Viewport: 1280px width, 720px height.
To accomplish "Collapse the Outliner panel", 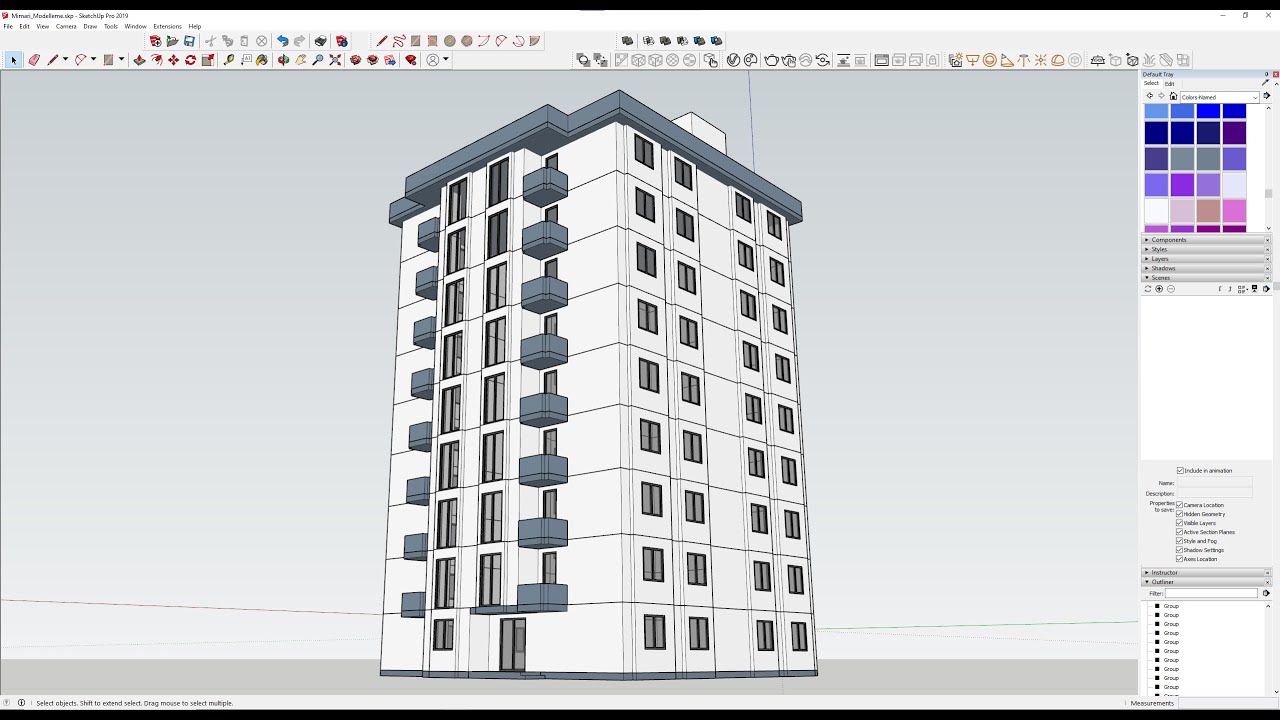I will 1206,582.
